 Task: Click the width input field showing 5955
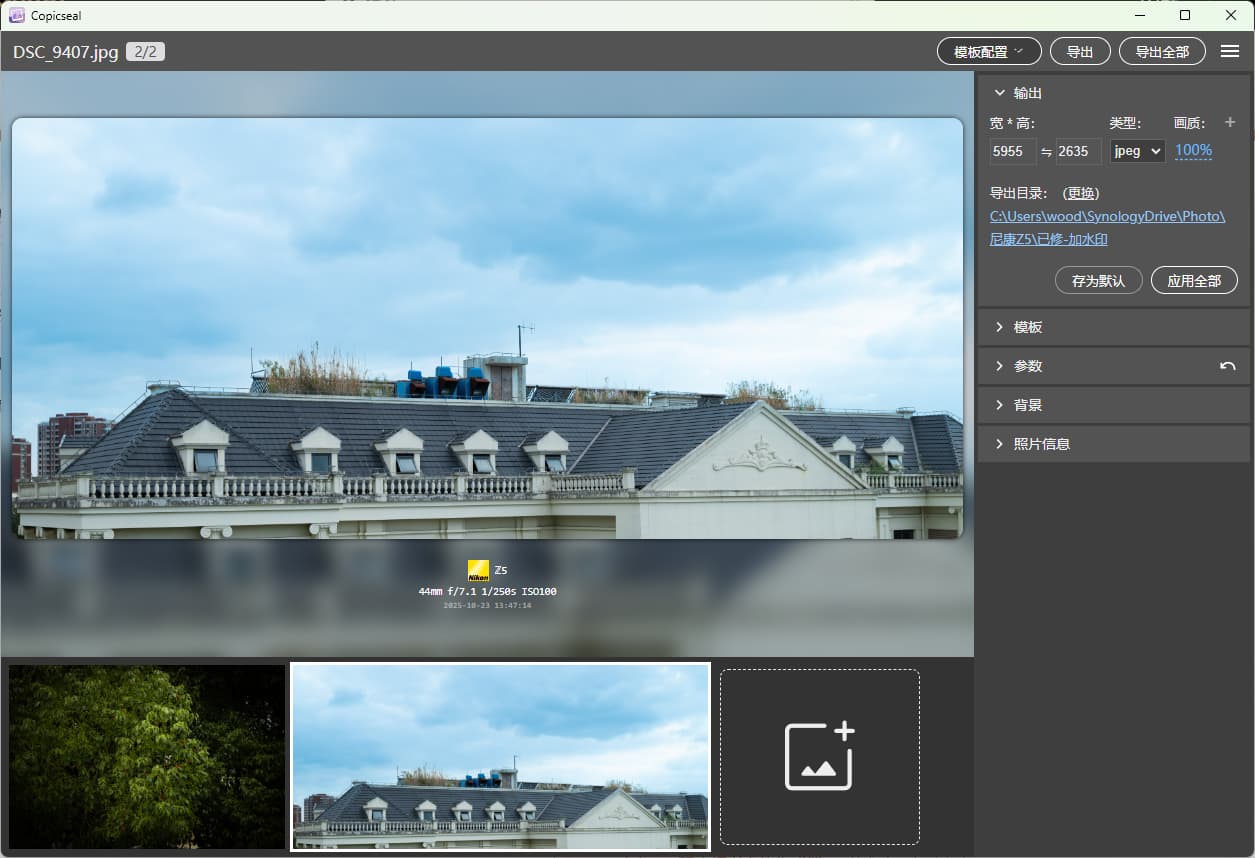(x=1012, y=152)
